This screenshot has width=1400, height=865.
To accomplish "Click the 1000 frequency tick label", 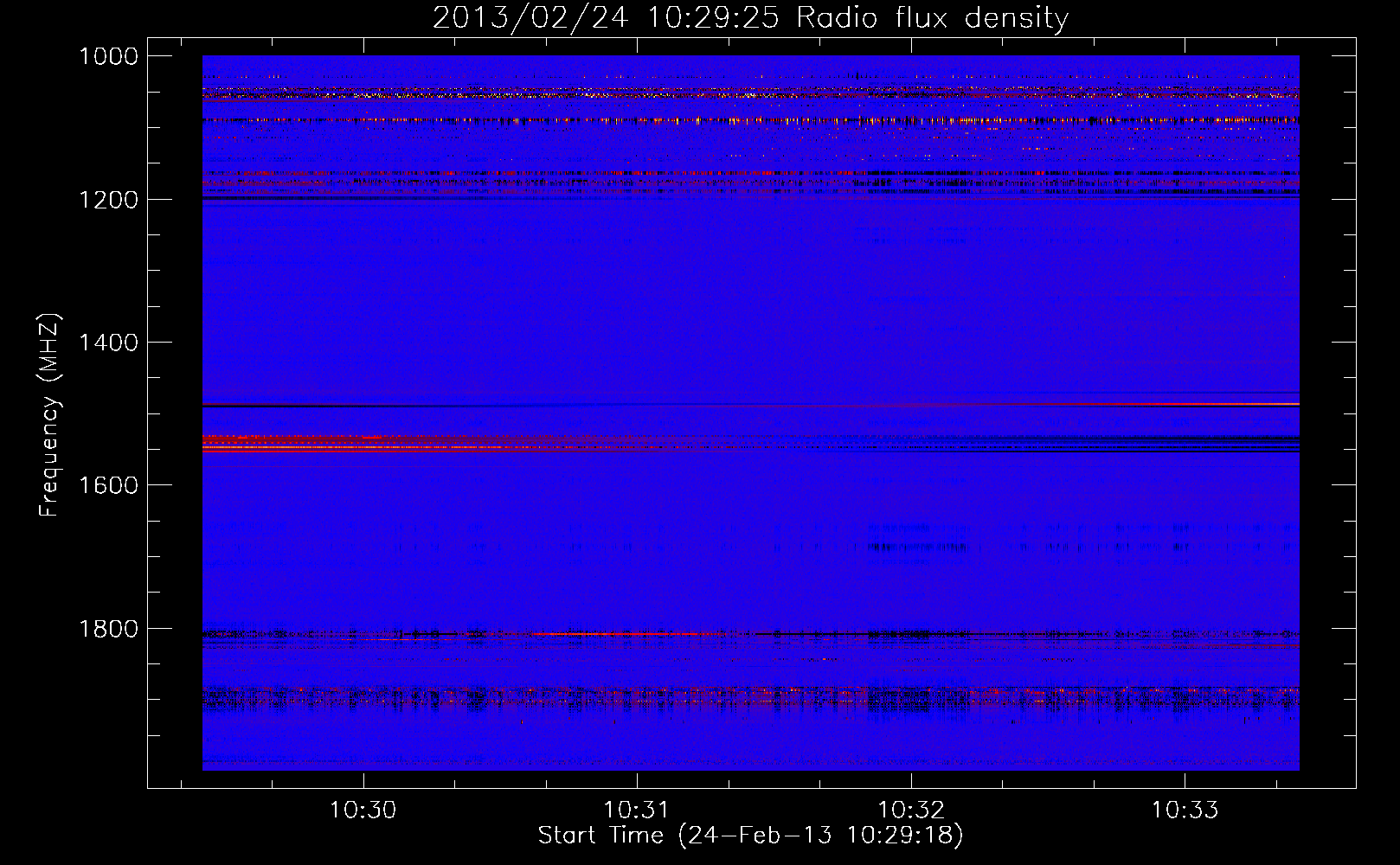I will (x=108, y=56).
